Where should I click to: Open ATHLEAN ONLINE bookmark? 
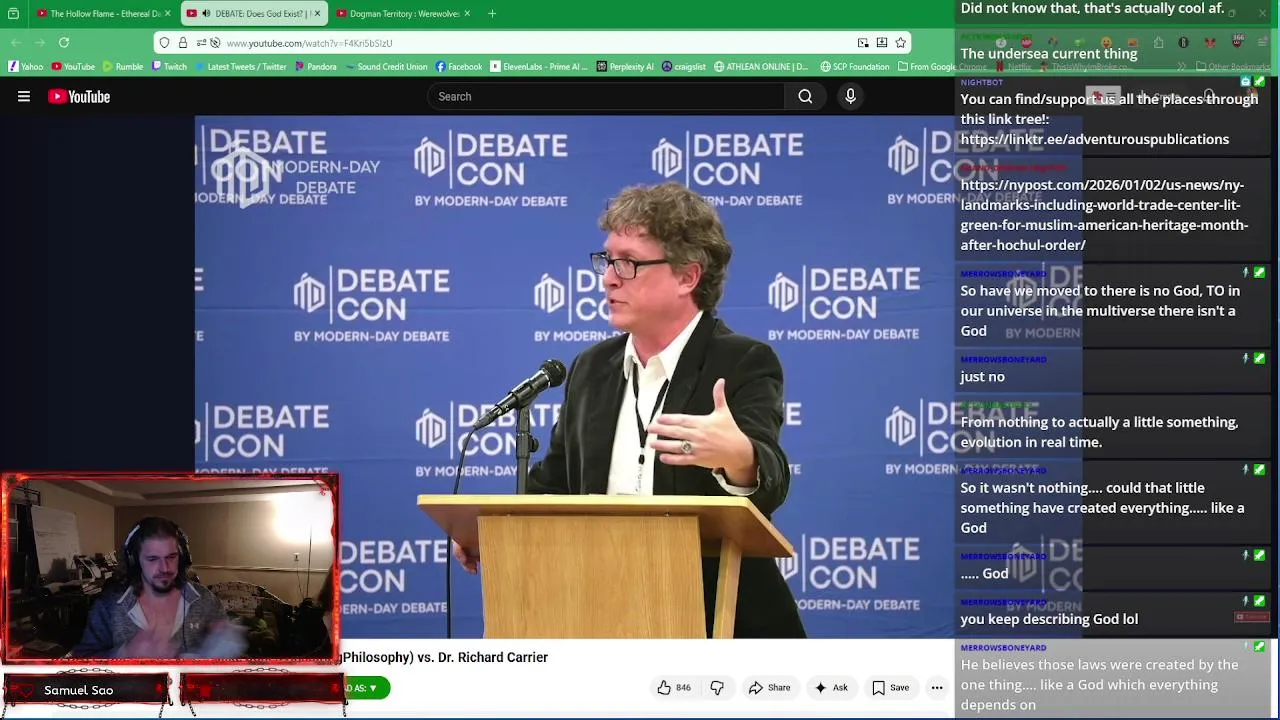761,67
